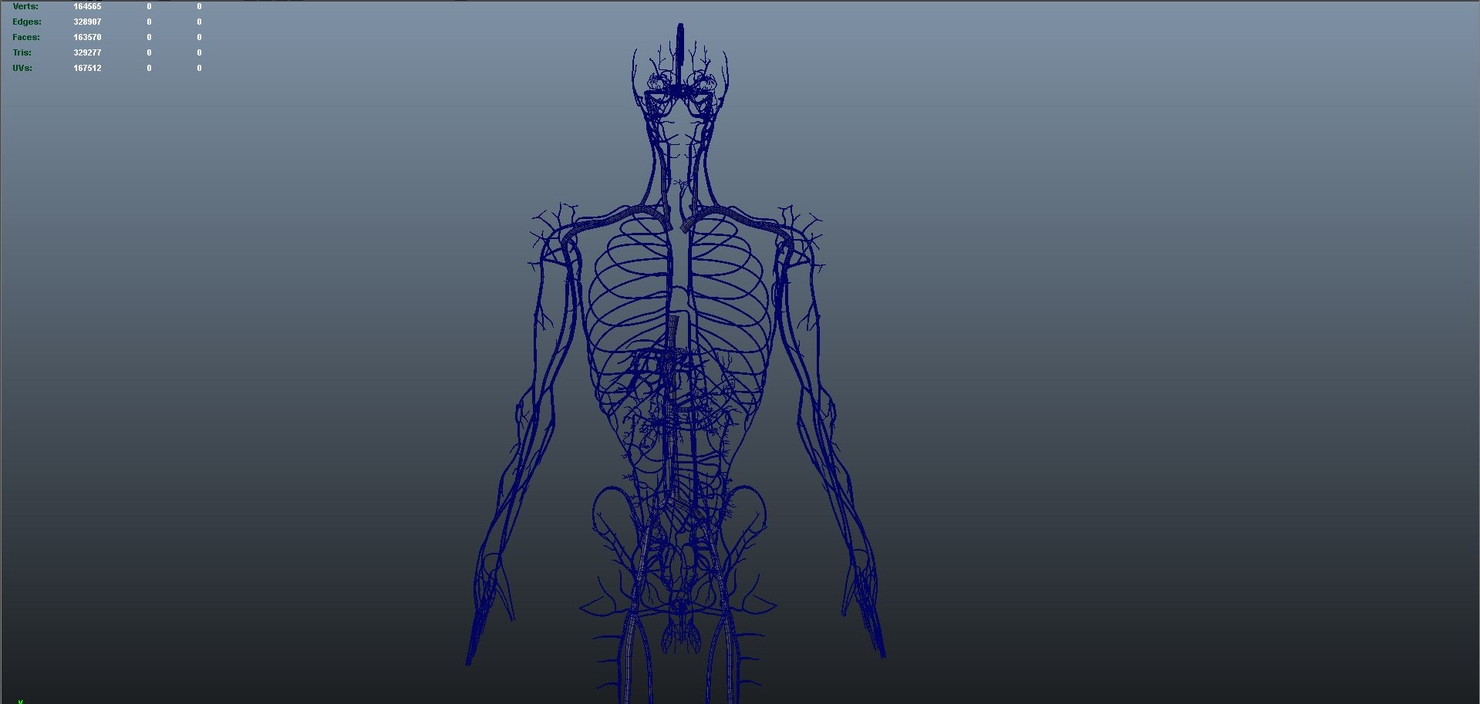Viewport: 1480px width, 704px height.
Task: Click the Faces label in the HUD
Action: tap(24, 37)
